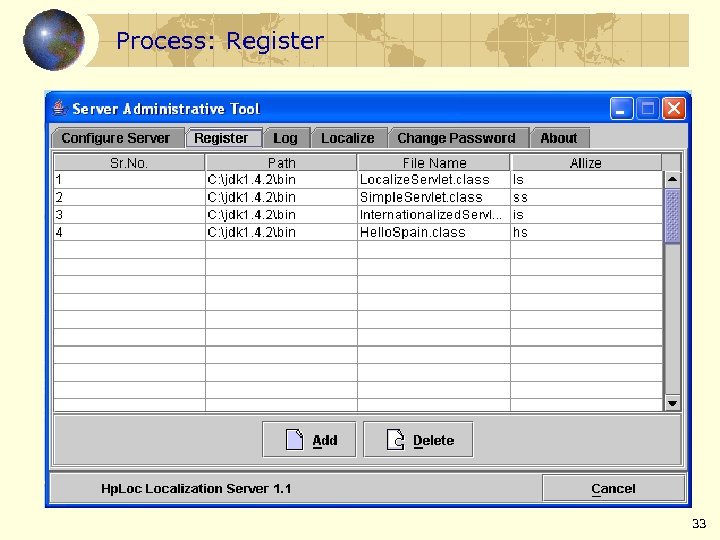Click the Path cell of the LocalizeServlet row
Image resolution: width=720 pixels, height=540 pixels.
[281, 180]
